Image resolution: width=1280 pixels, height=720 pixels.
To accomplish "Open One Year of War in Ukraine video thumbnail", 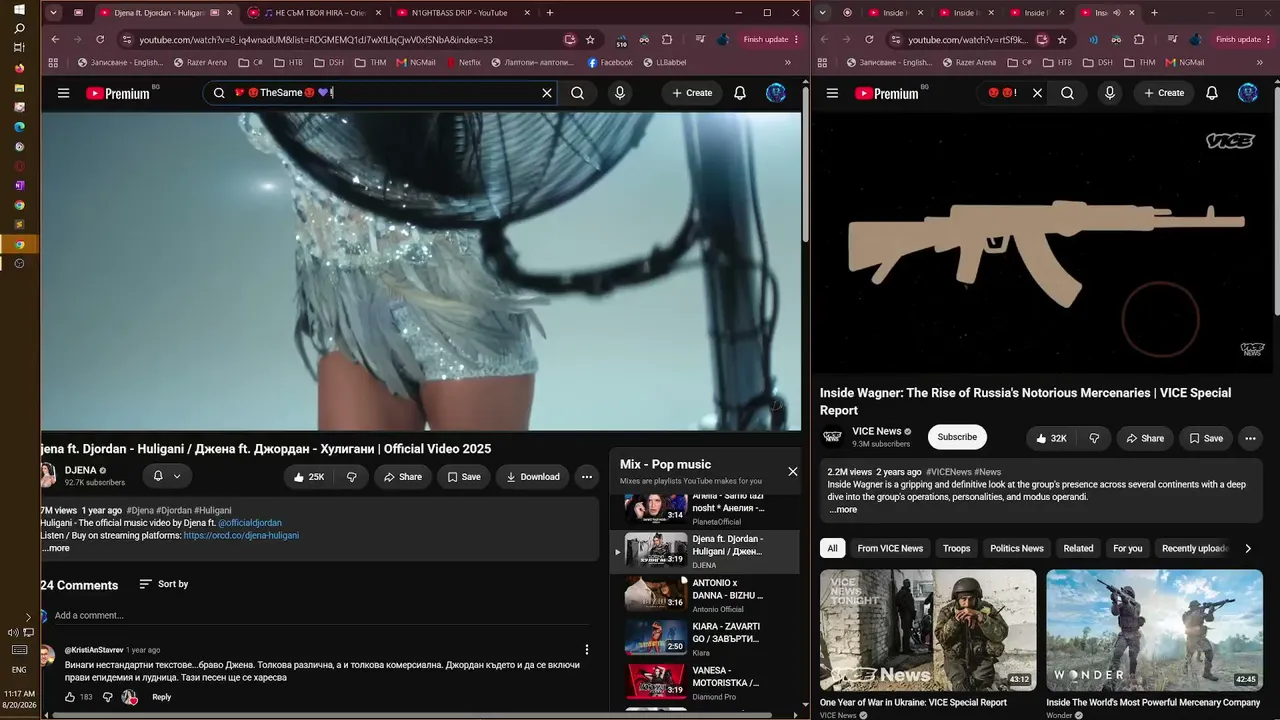I will tap(928, 630).
